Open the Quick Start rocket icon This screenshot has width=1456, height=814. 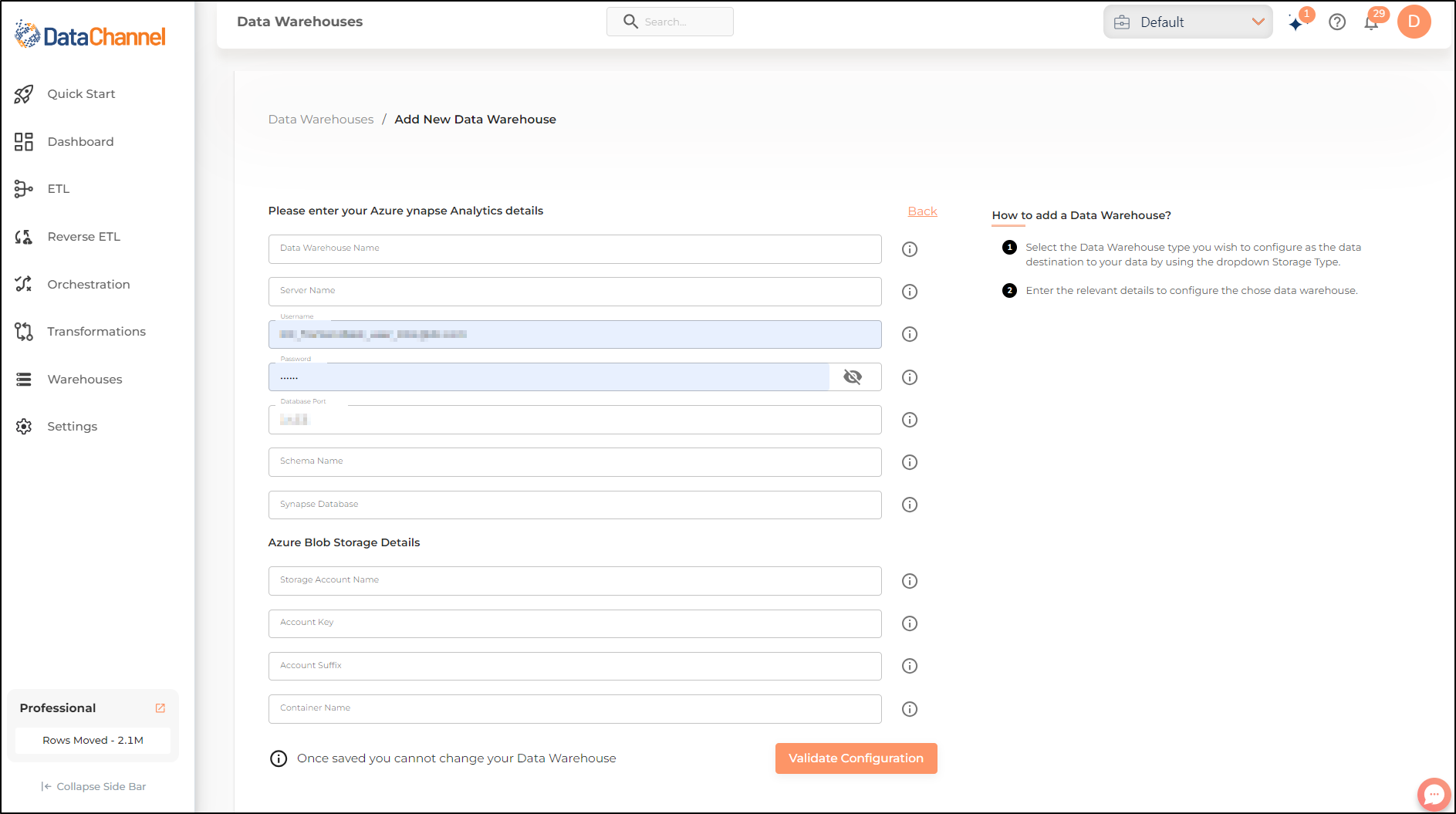point(24,94)
